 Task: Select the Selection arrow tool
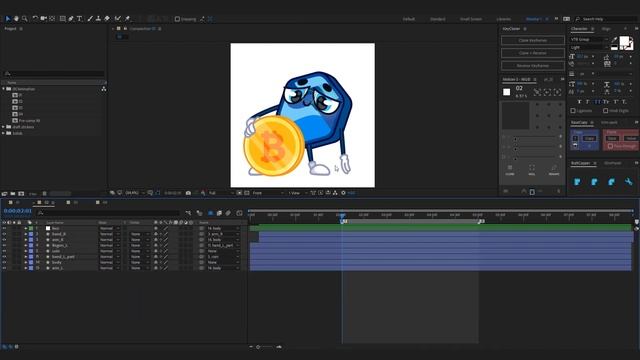click(x=8, y=19)
